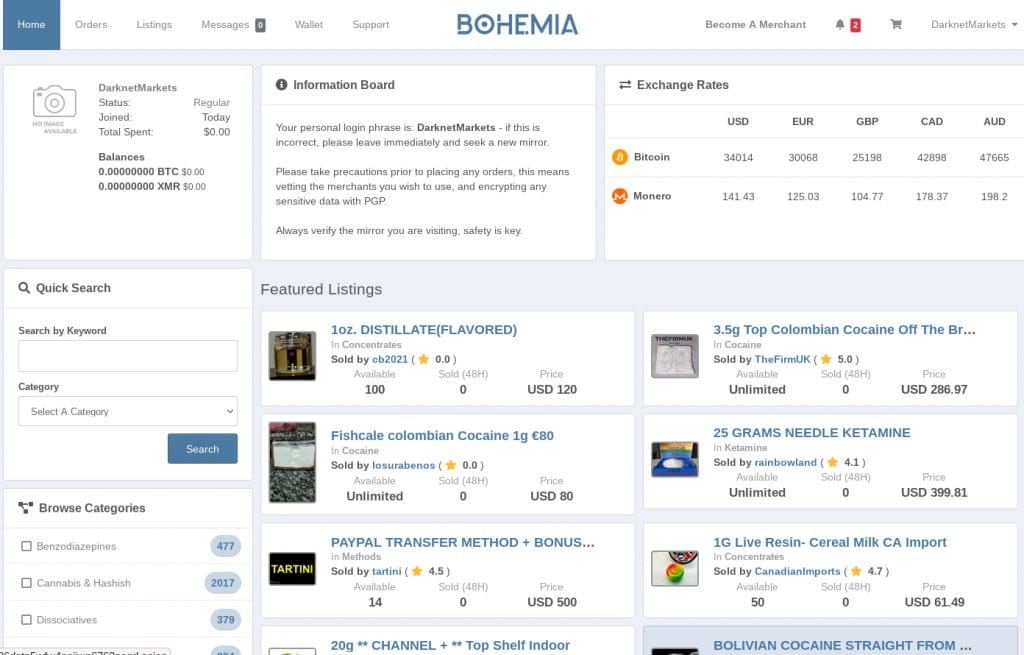This screenshot has width=1024, height=655.
Task: Click the tree icon beside Browse Categories
Action: point(25,508)
